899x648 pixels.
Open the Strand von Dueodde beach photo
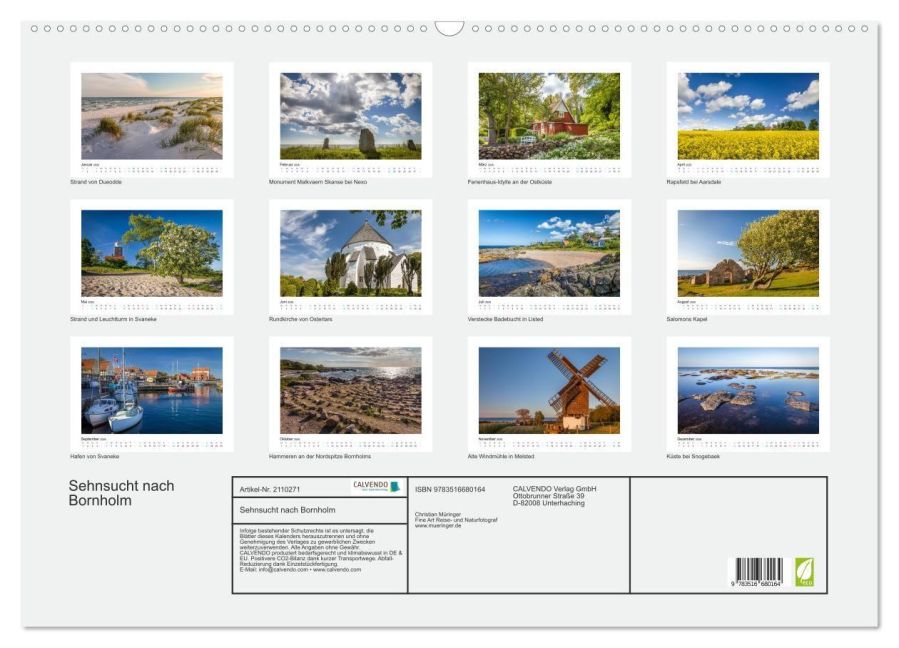[152, 116]
